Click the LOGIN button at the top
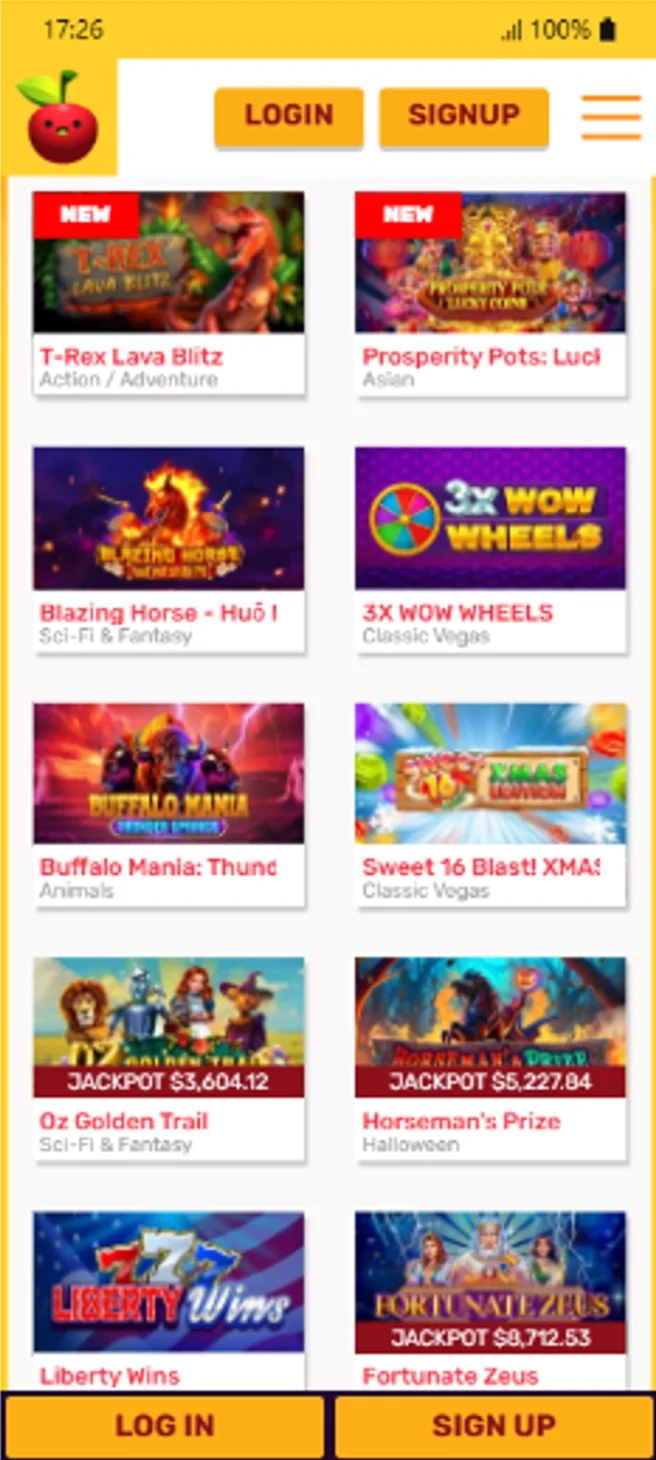This screenshot has height=1460, width=656. [289, 116]
